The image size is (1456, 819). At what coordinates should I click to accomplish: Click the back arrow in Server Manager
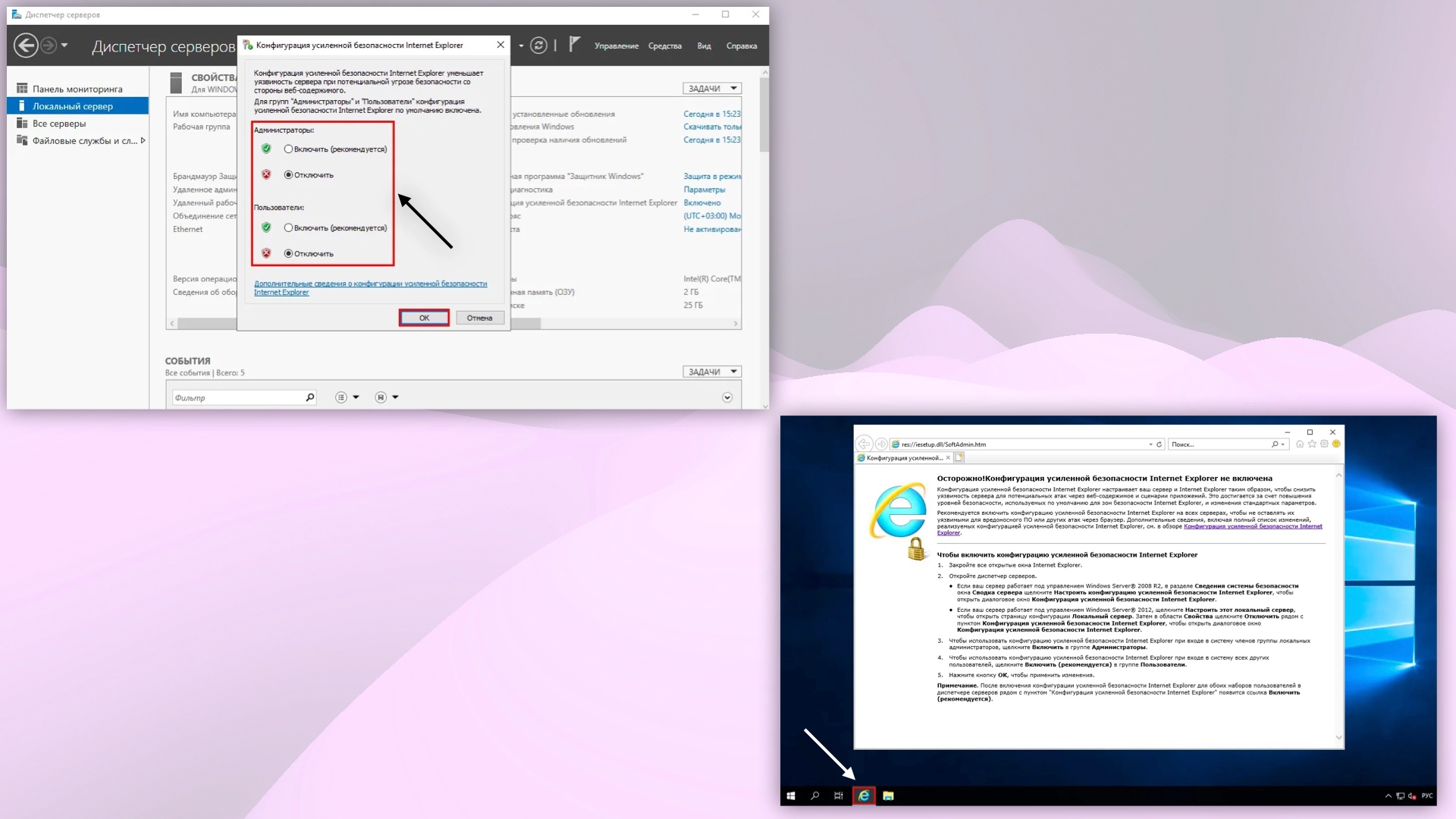coord(26,45)
